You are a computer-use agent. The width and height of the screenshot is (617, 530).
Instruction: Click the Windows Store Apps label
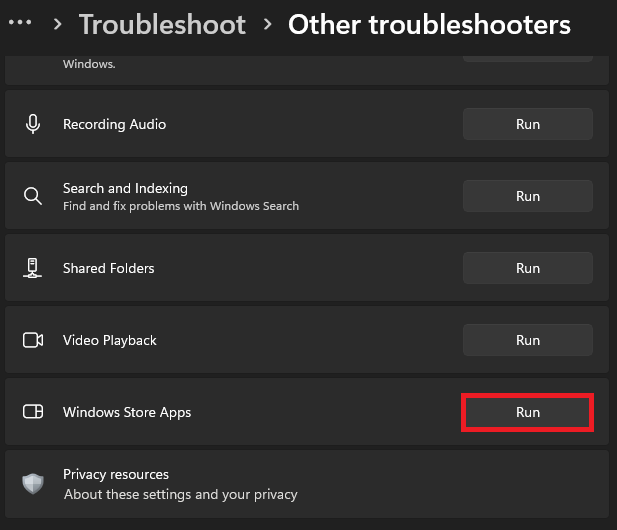click(x=127, y=412)
